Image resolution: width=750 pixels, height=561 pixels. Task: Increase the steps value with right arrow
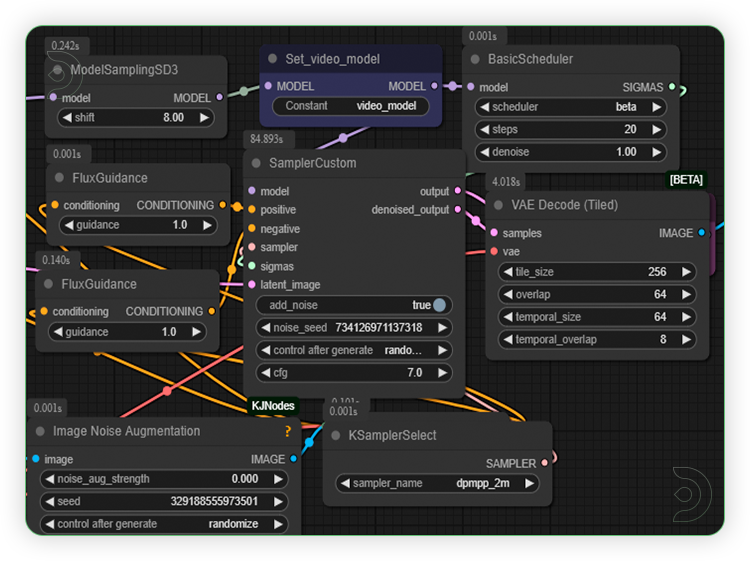click(657, 129)
